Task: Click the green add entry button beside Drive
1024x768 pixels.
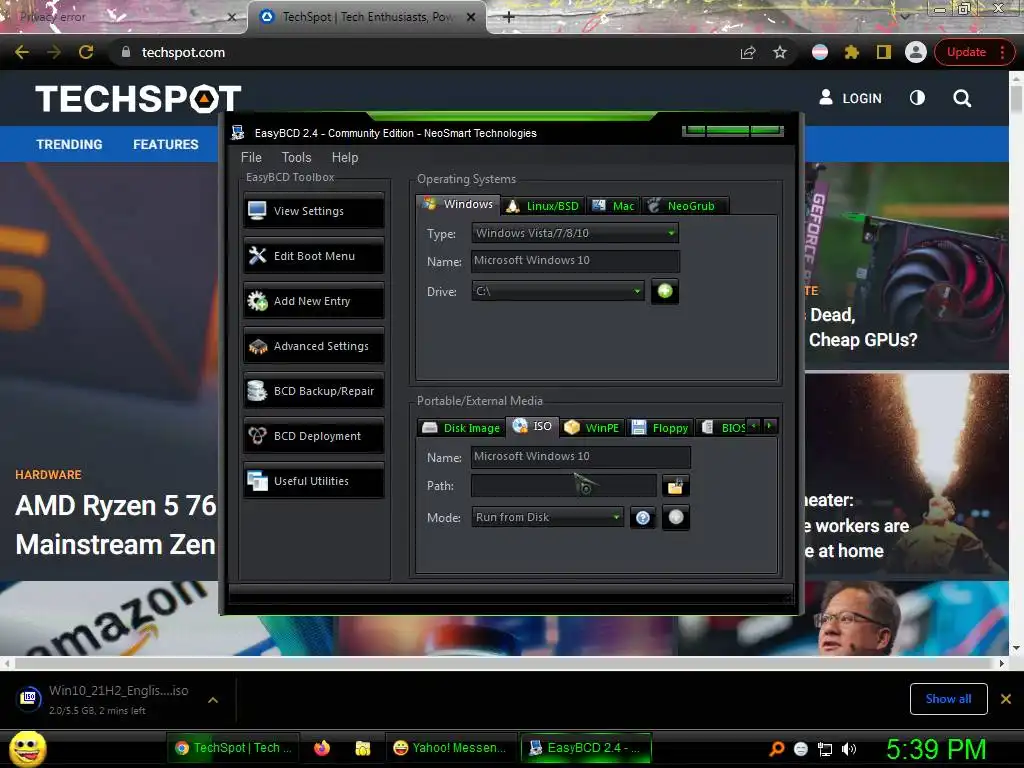Action: tap(665, 291)
